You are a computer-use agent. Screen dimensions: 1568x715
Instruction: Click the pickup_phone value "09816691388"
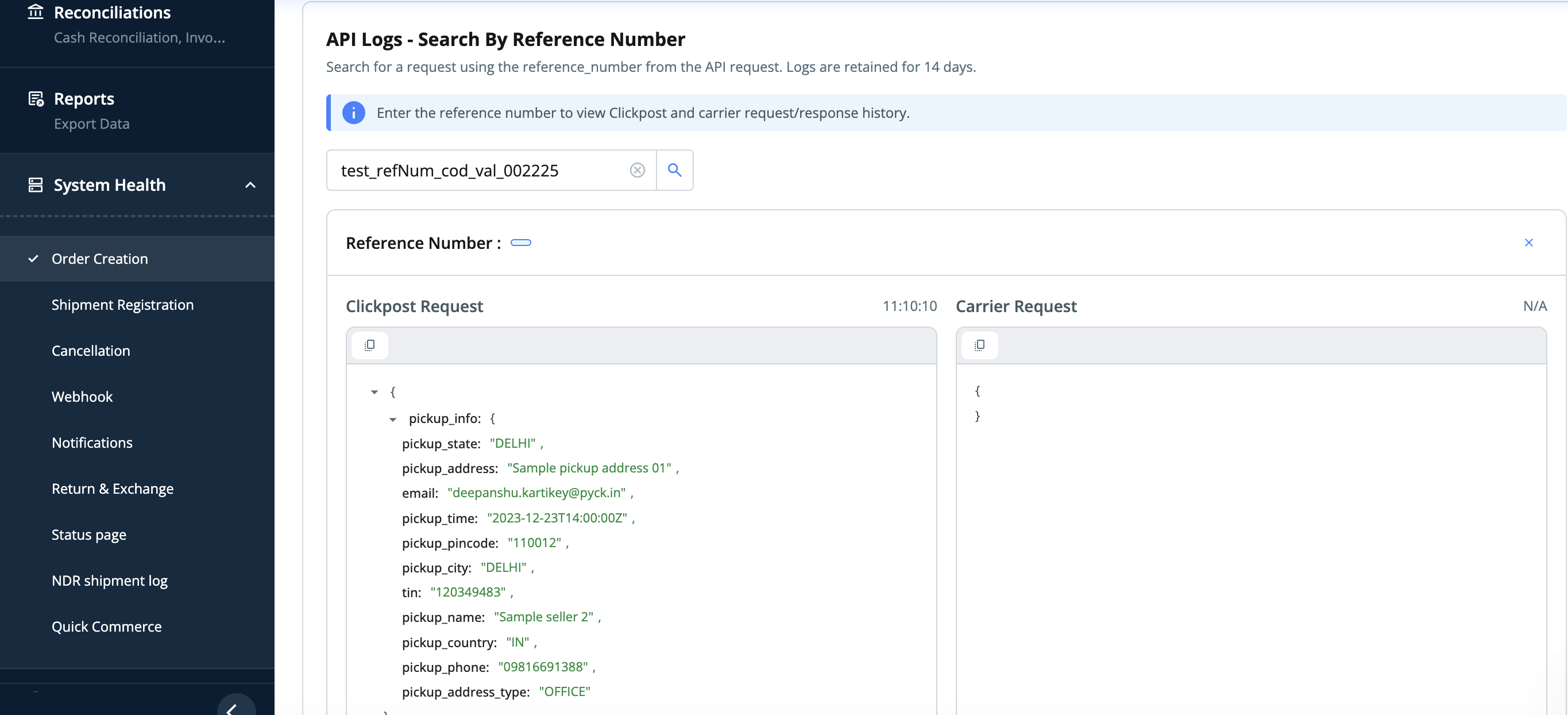click(543, 667)
